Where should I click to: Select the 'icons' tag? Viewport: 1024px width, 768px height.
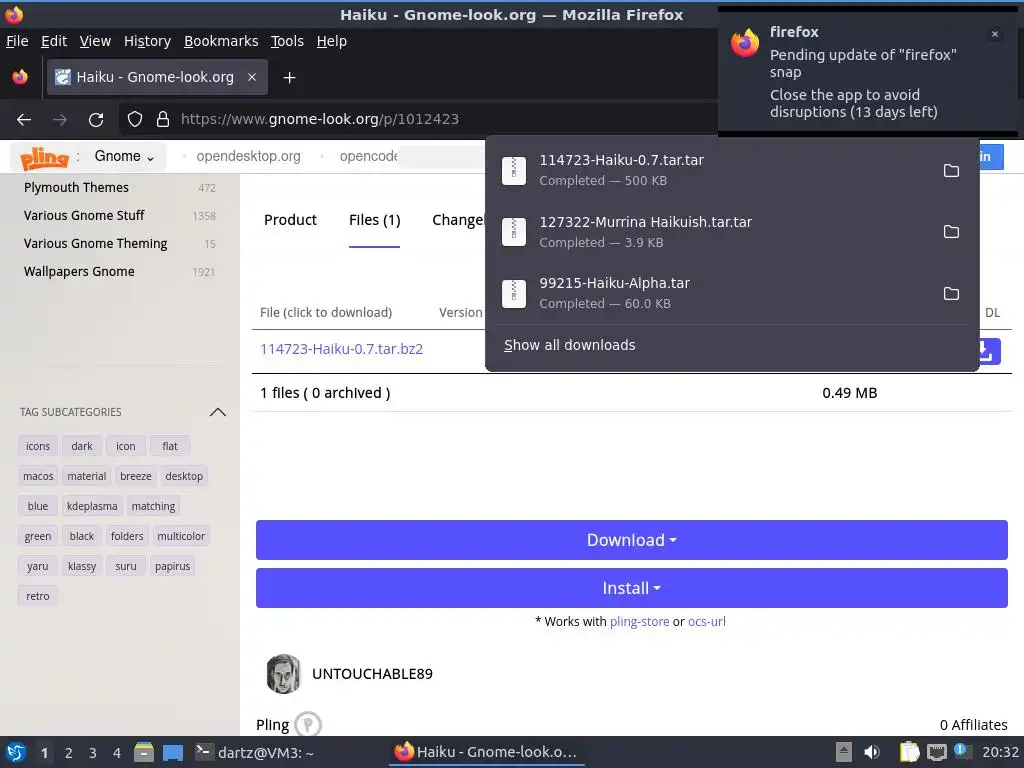point(38,446)
